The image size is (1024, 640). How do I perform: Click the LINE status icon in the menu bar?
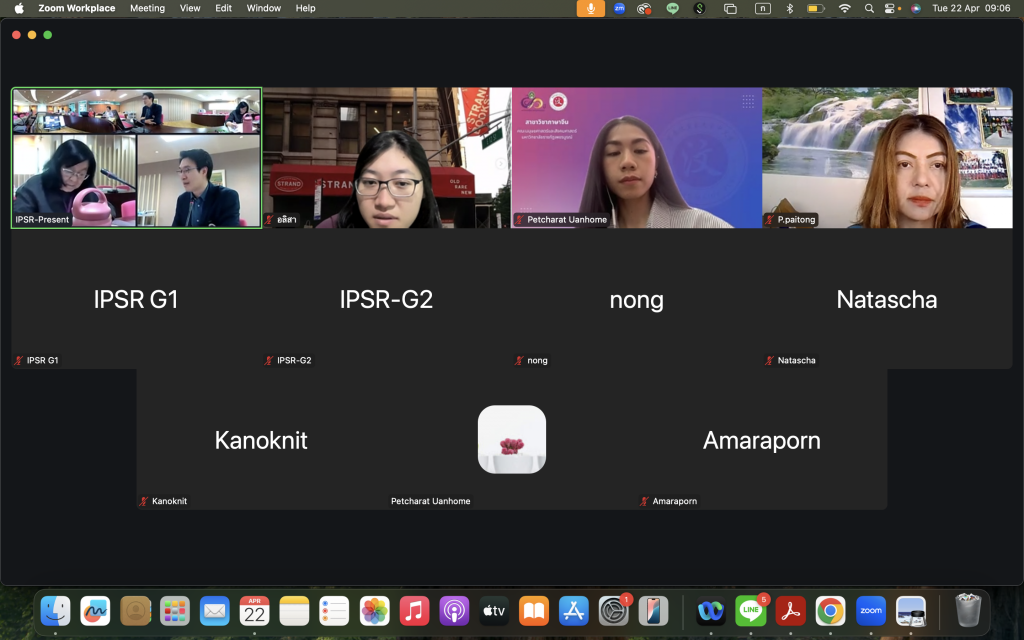(672, 8)
